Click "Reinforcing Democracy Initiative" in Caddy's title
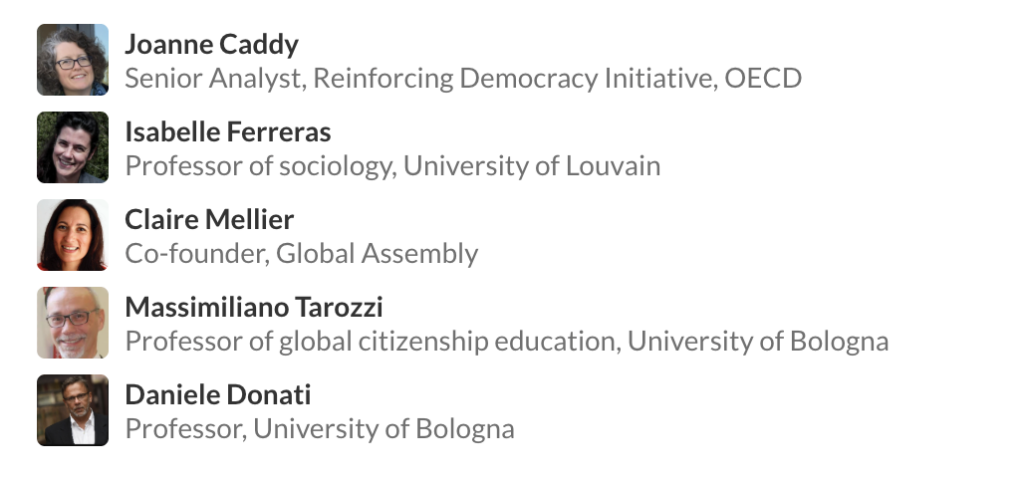Image resolution: width=1024 pixels, height=482 pixels. coord(513,78)
